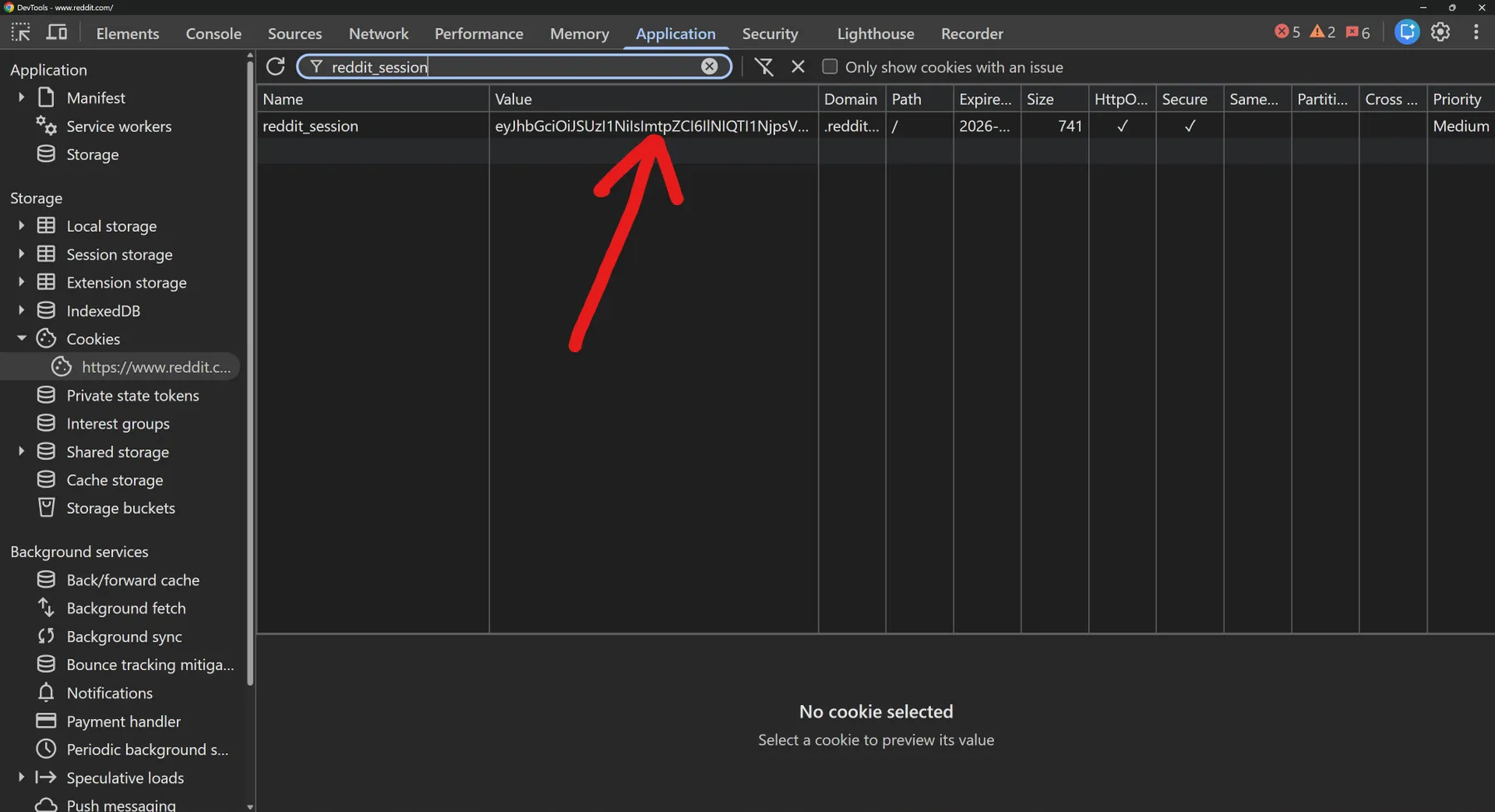Open the DevTools three-dot customize menu
The height and width of the screenshot is (812, 1495).
(1476, 32)
